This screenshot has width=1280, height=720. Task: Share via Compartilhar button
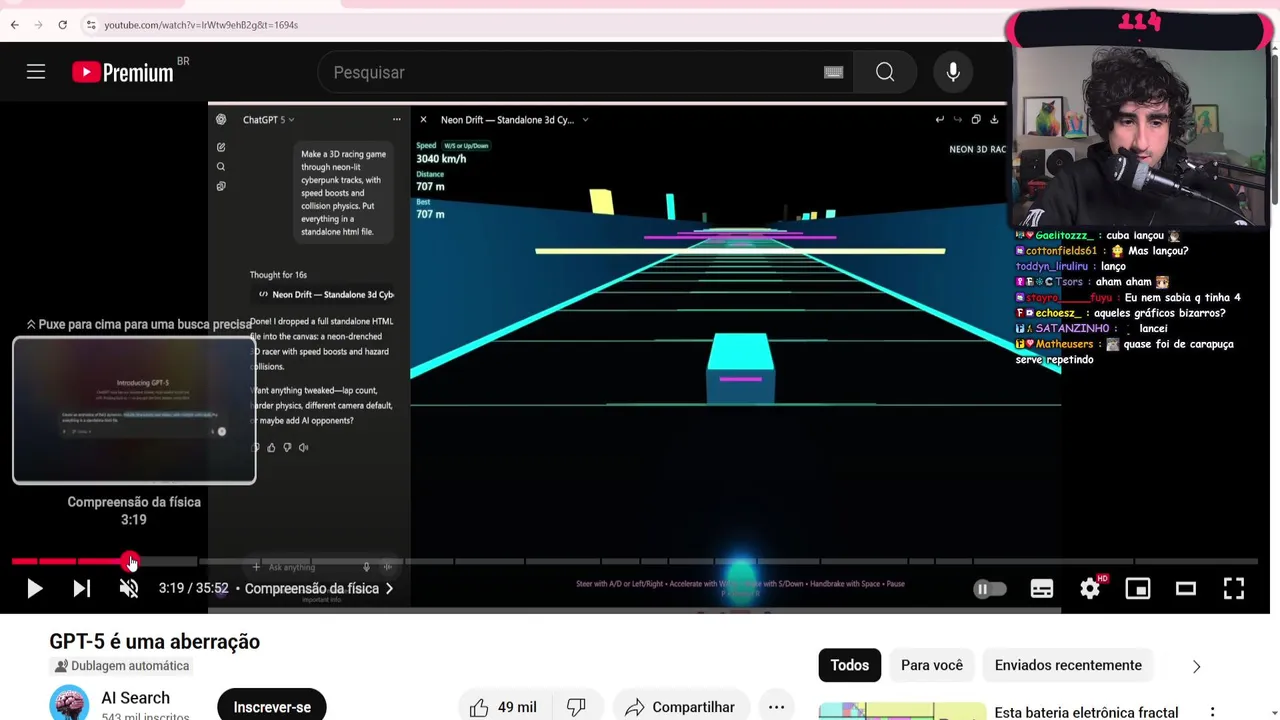click(x=680, y=707)
